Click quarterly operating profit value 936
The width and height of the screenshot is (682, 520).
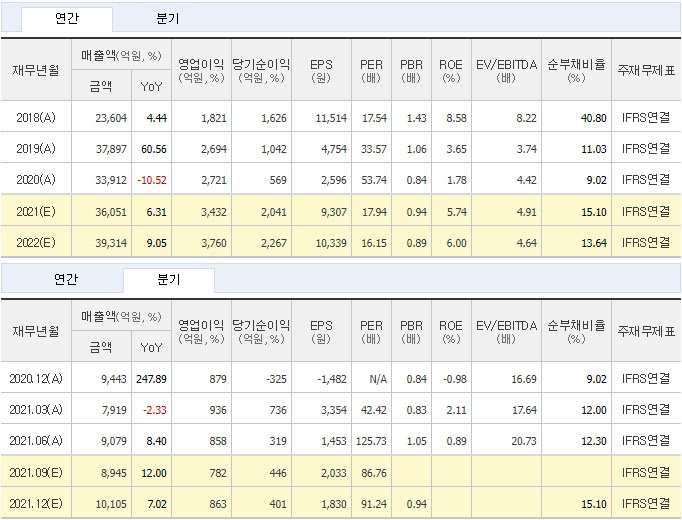click(x=218, y=410)
